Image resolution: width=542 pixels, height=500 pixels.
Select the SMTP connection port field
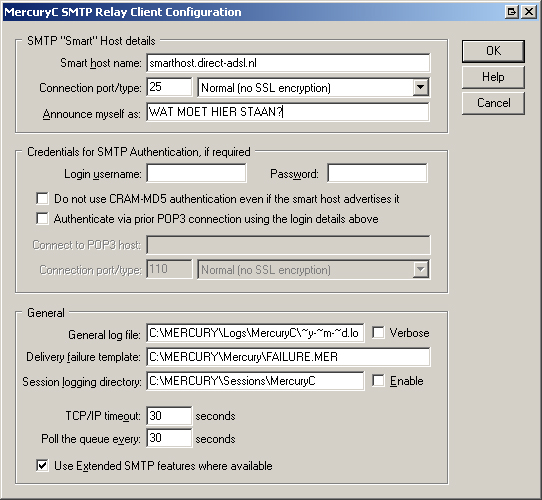(x=169, y=87)
